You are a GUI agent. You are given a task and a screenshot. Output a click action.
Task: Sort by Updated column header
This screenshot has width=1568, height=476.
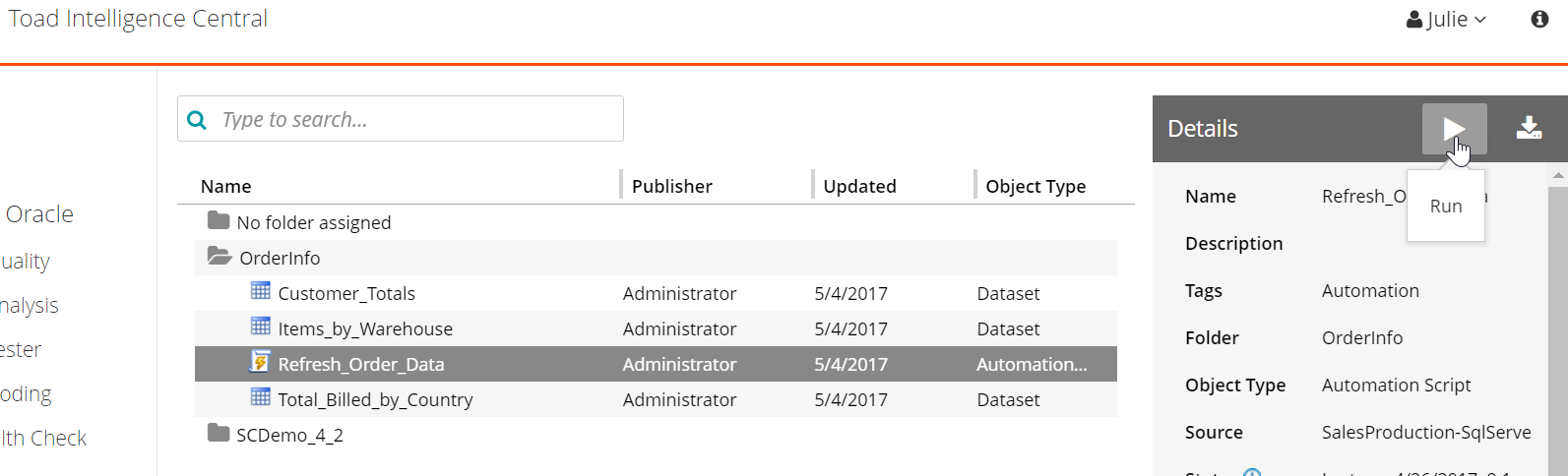859,186
